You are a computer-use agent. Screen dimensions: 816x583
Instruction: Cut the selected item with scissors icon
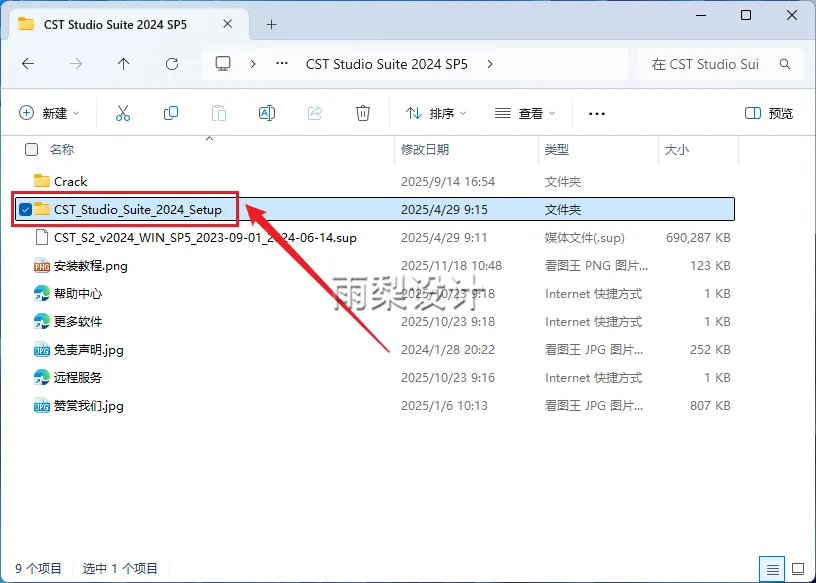pos(123,113)
